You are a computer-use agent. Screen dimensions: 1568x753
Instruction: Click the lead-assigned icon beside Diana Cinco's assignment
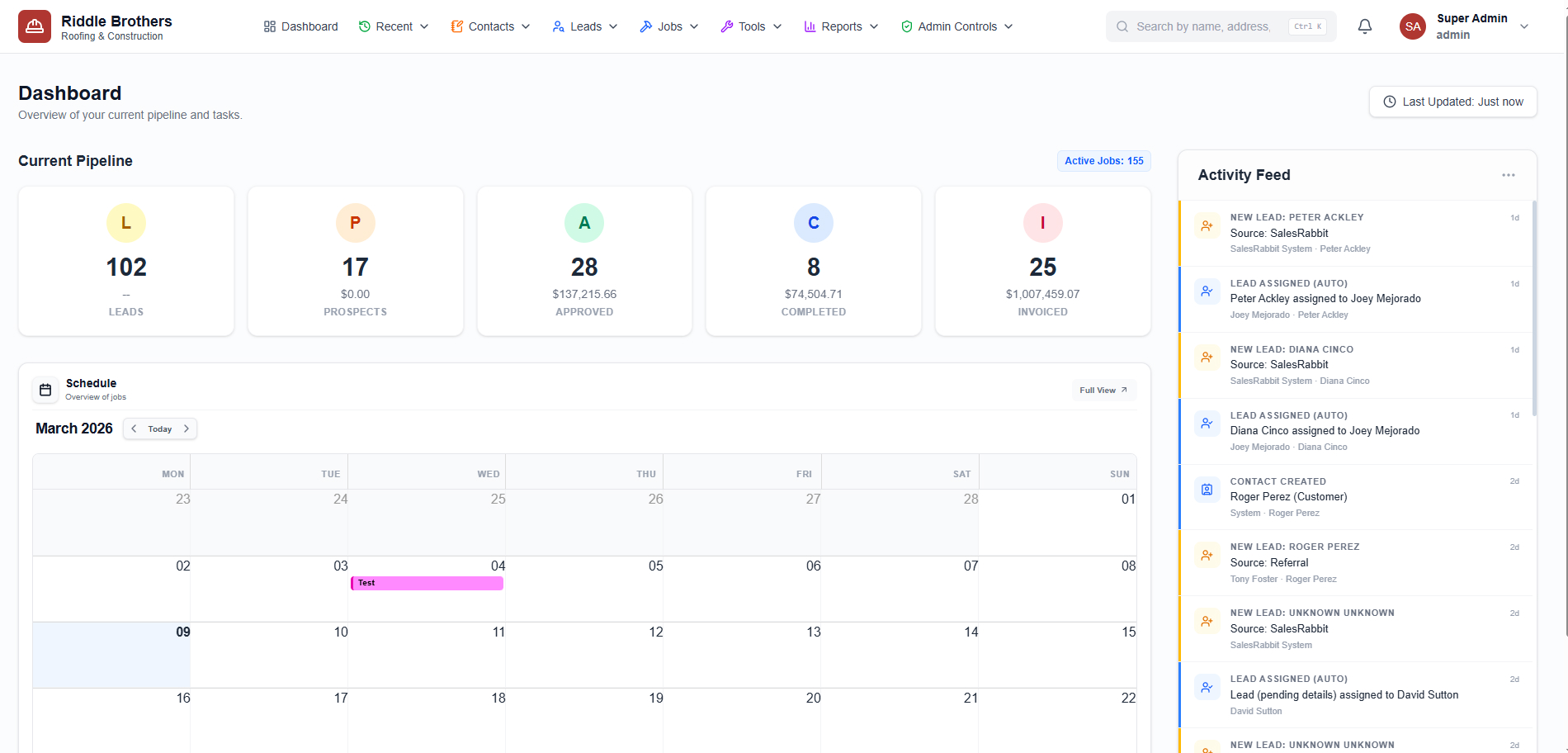click(x=1207, y=423)
